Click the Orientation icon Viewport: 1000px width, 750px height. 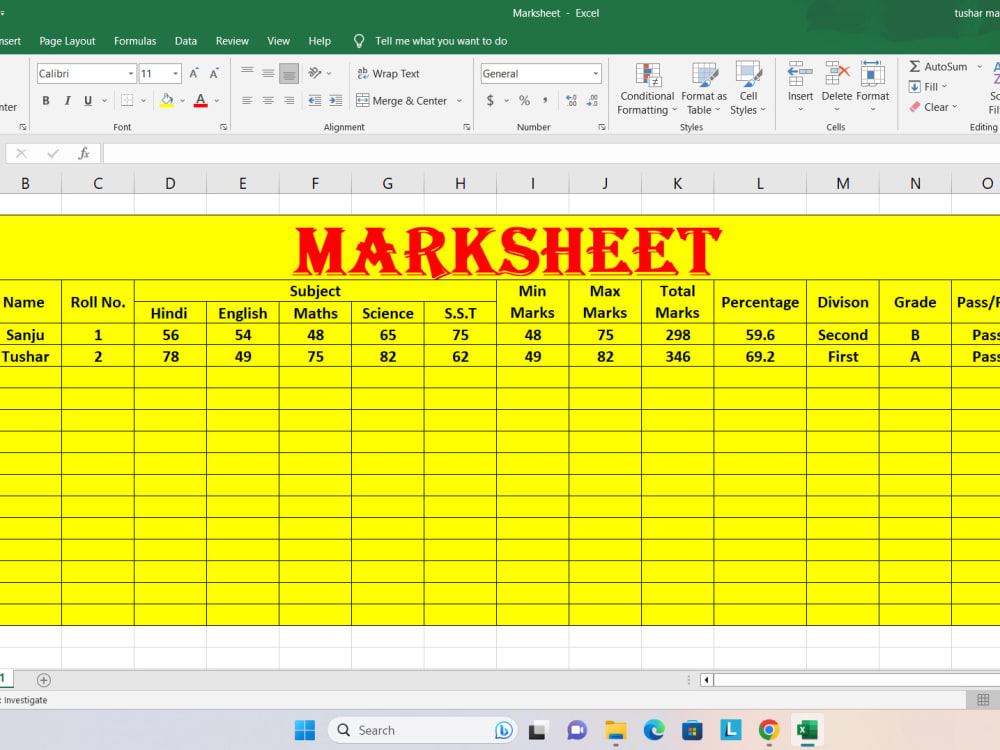tap(315, 73)
